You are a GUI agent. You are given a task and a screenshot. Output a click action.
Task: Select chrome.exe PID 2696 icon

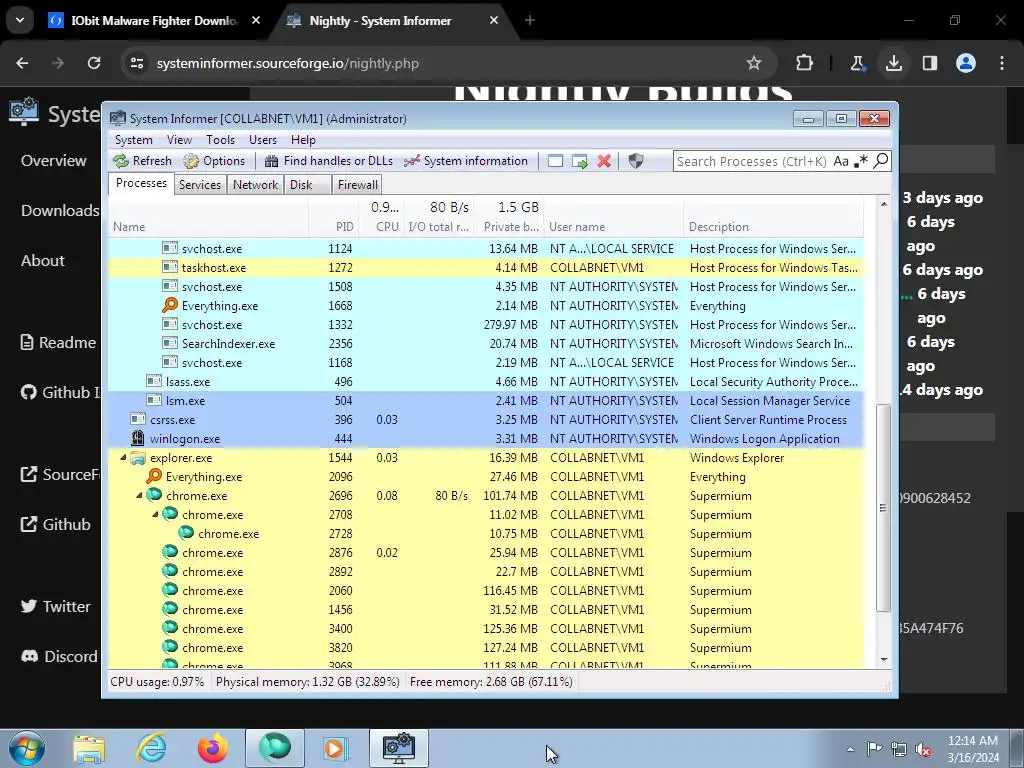(x=154, y=495)
